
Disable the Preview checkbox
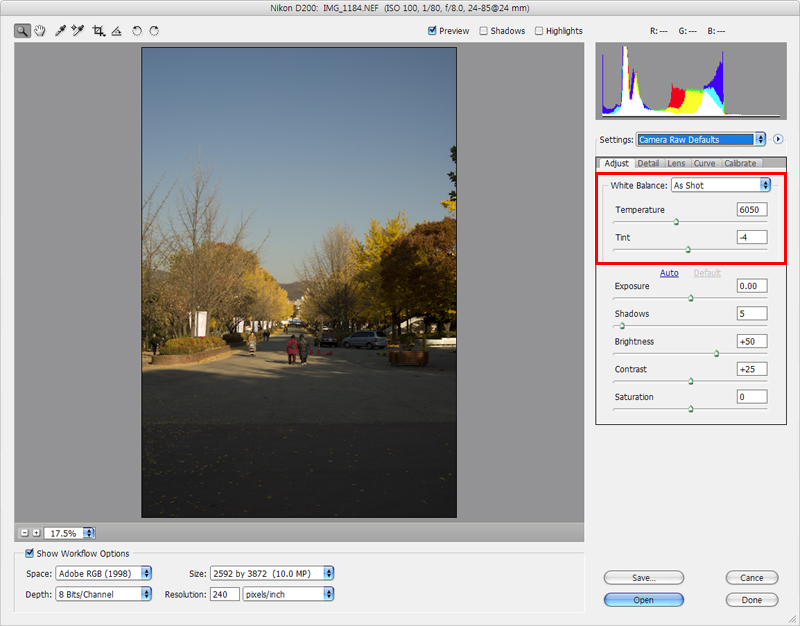coord(432,31)
